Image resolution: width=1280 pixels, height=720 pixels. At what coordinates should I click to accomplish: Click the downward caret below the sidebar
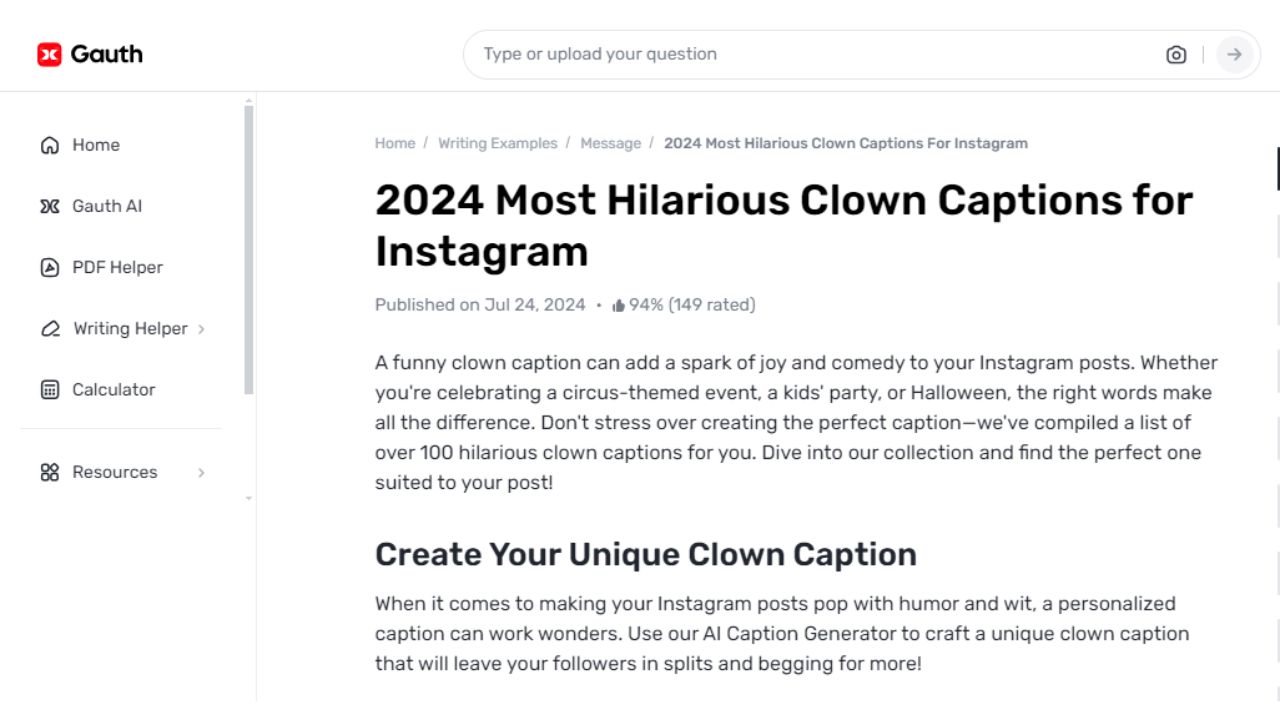click(x=247, y=497)
